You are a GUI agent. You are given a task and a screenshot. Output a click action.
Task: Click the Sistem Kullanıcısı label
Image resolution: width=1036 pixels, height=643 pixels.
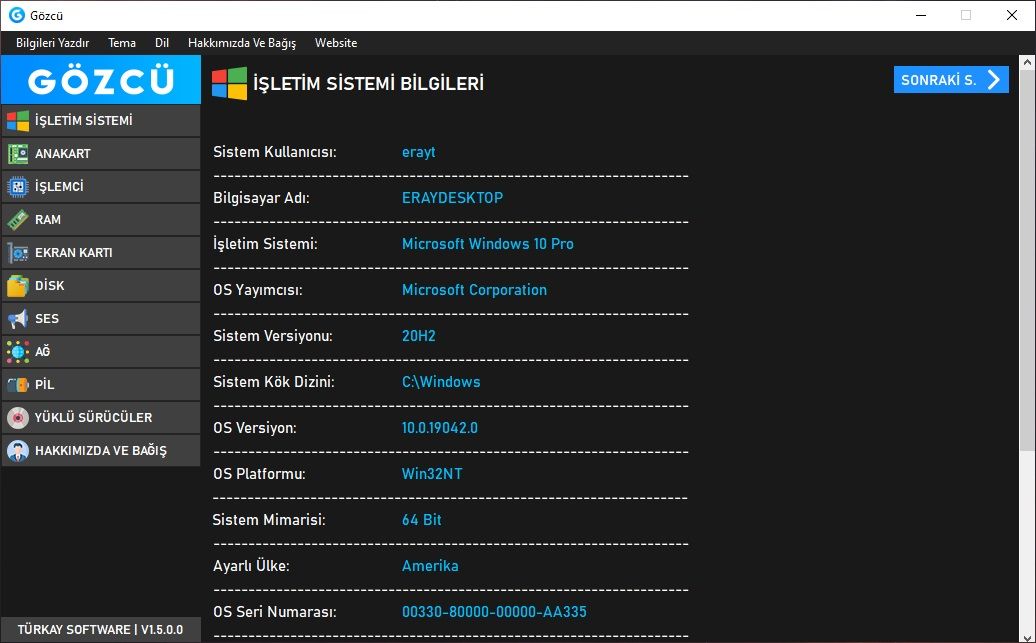pos(275,152)
